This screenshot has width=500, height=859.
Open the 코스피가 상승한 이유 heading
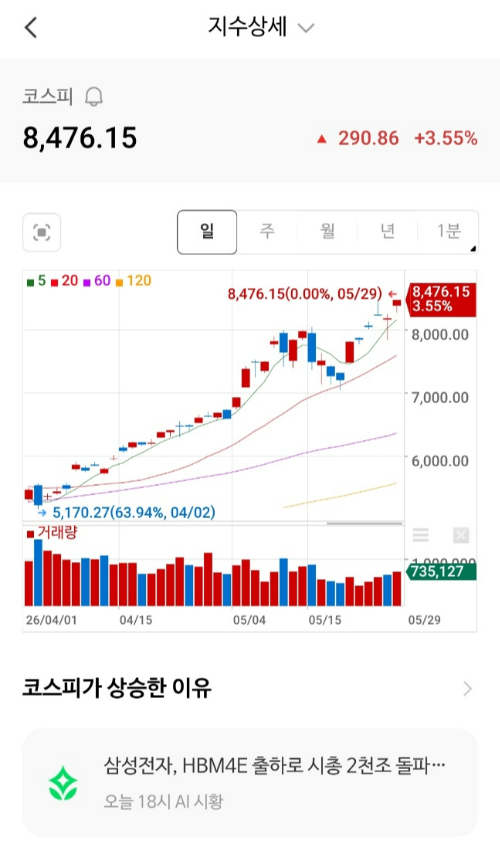point(117,688)
